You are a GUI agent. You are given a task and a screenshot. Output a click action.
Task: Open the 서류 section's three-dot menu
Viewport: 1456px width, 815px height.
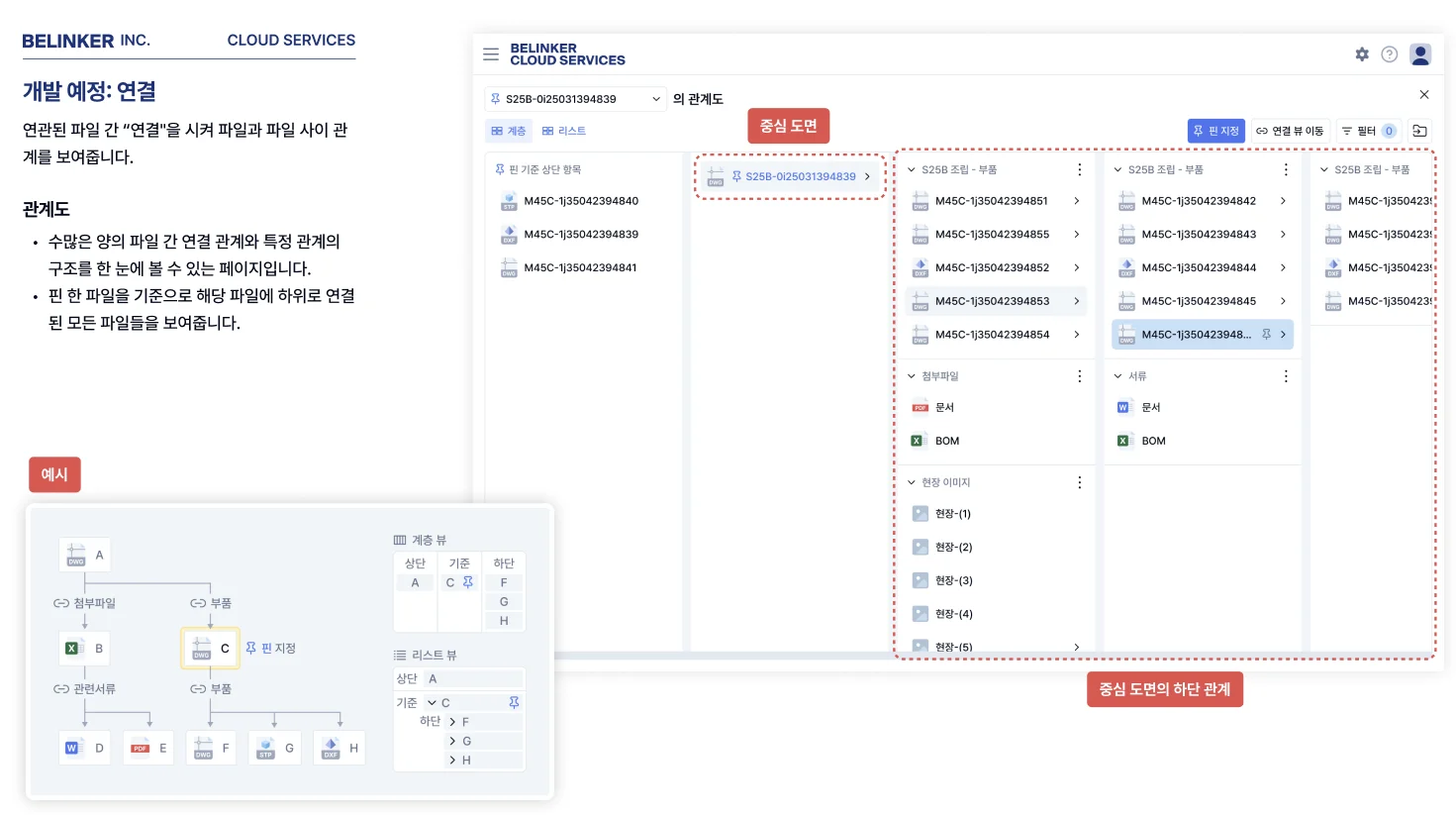[x=1286, y=376]
